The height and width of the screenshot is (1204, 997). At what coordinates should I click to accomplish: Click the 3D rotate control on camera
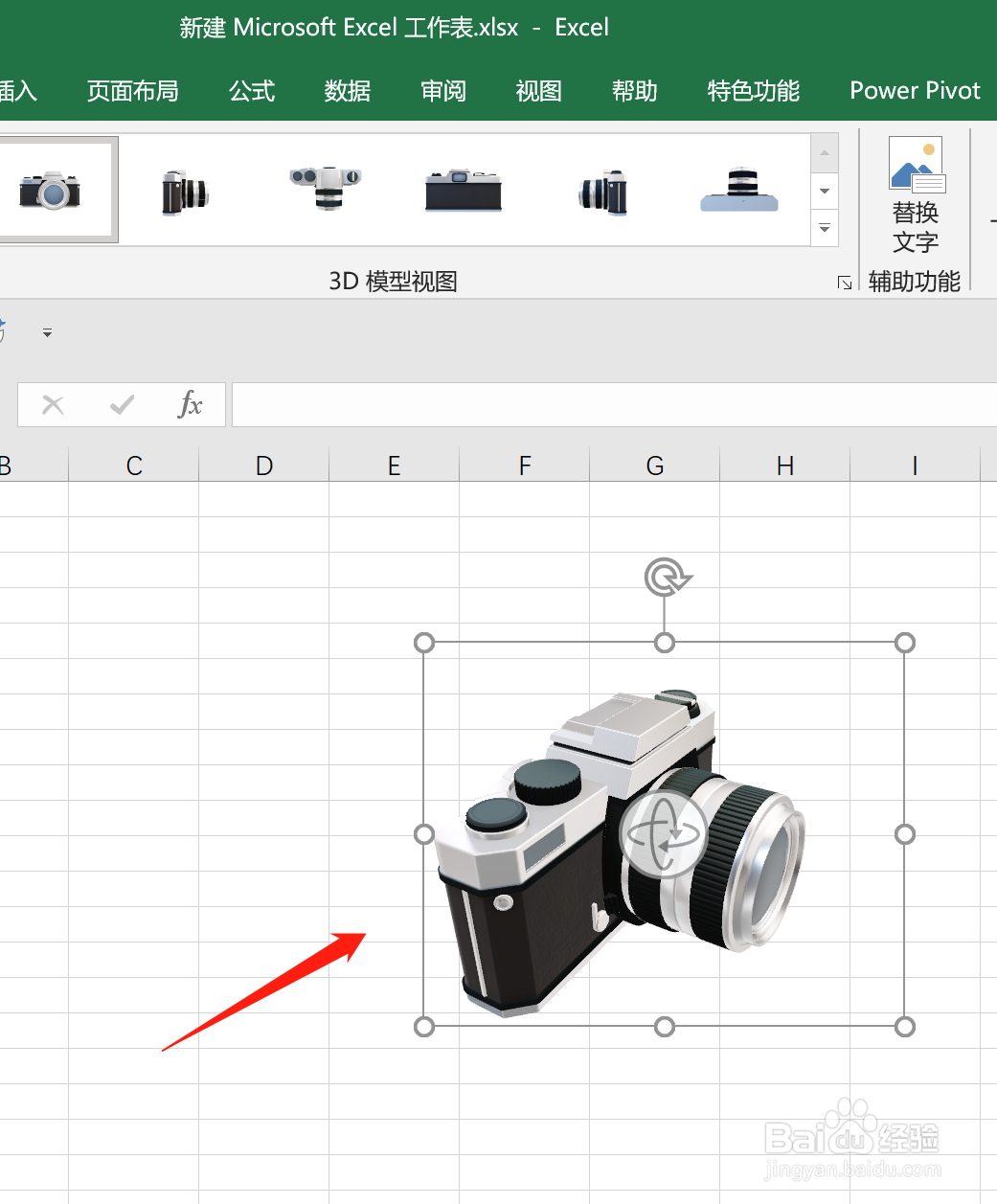click(x=664, y=834)
